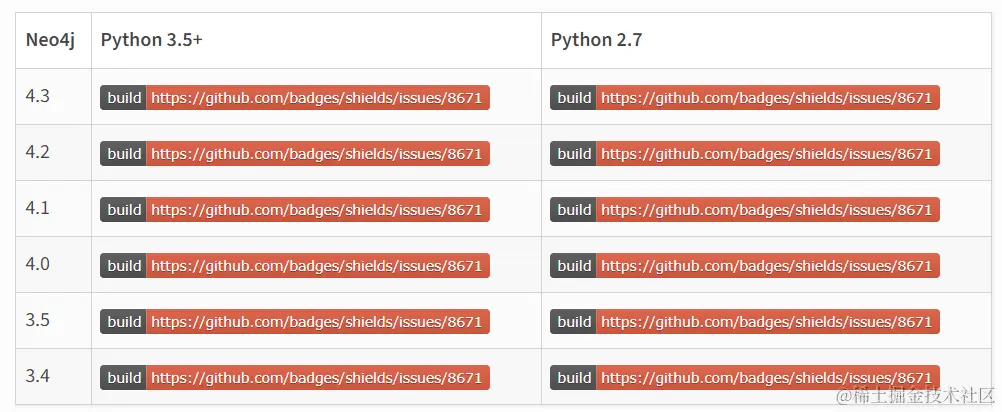
Task: Click the 3.5 version cell
Action: 38,321
